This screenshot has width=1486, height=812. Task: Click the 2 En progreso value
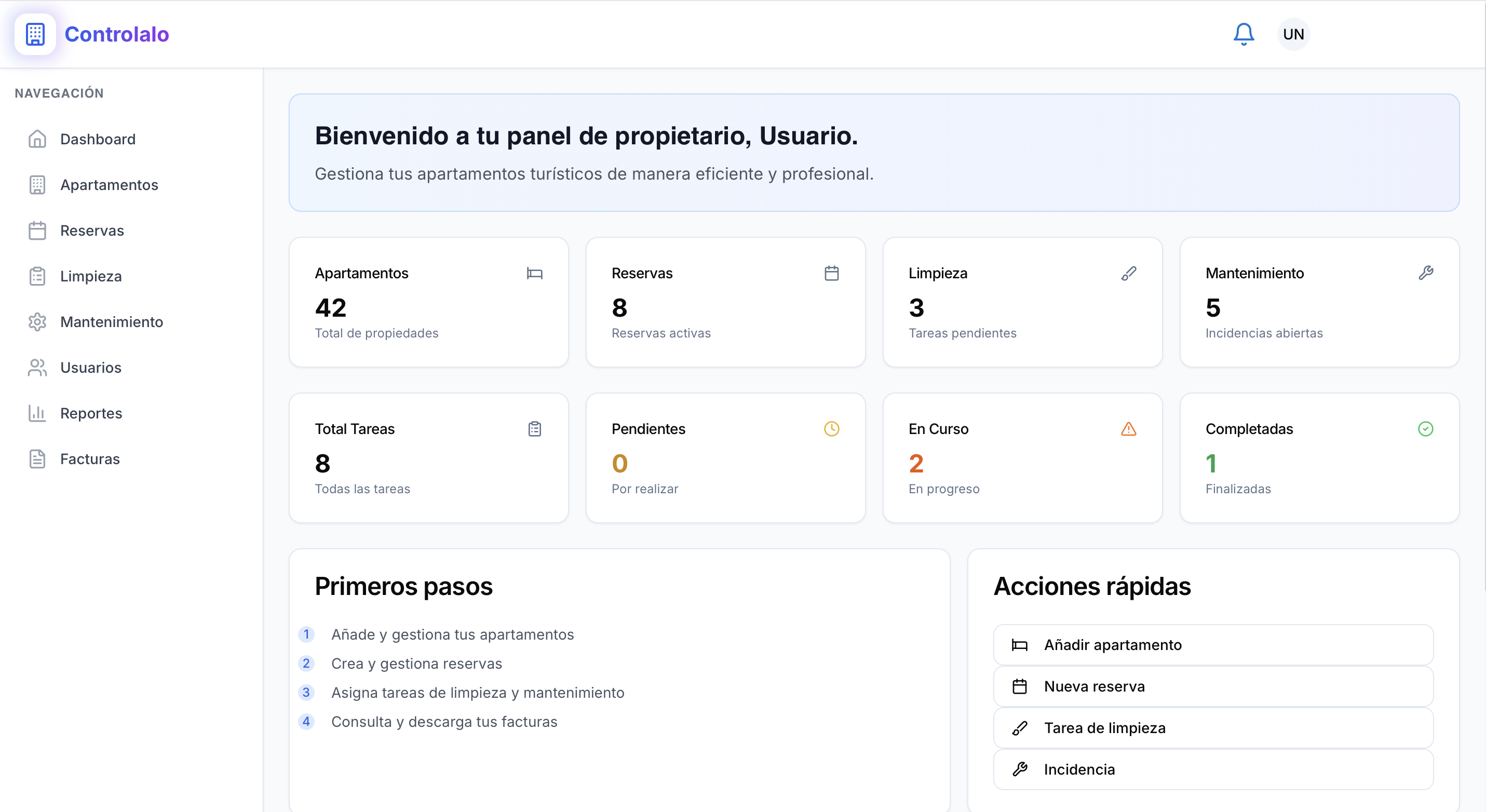coord(916,463)
